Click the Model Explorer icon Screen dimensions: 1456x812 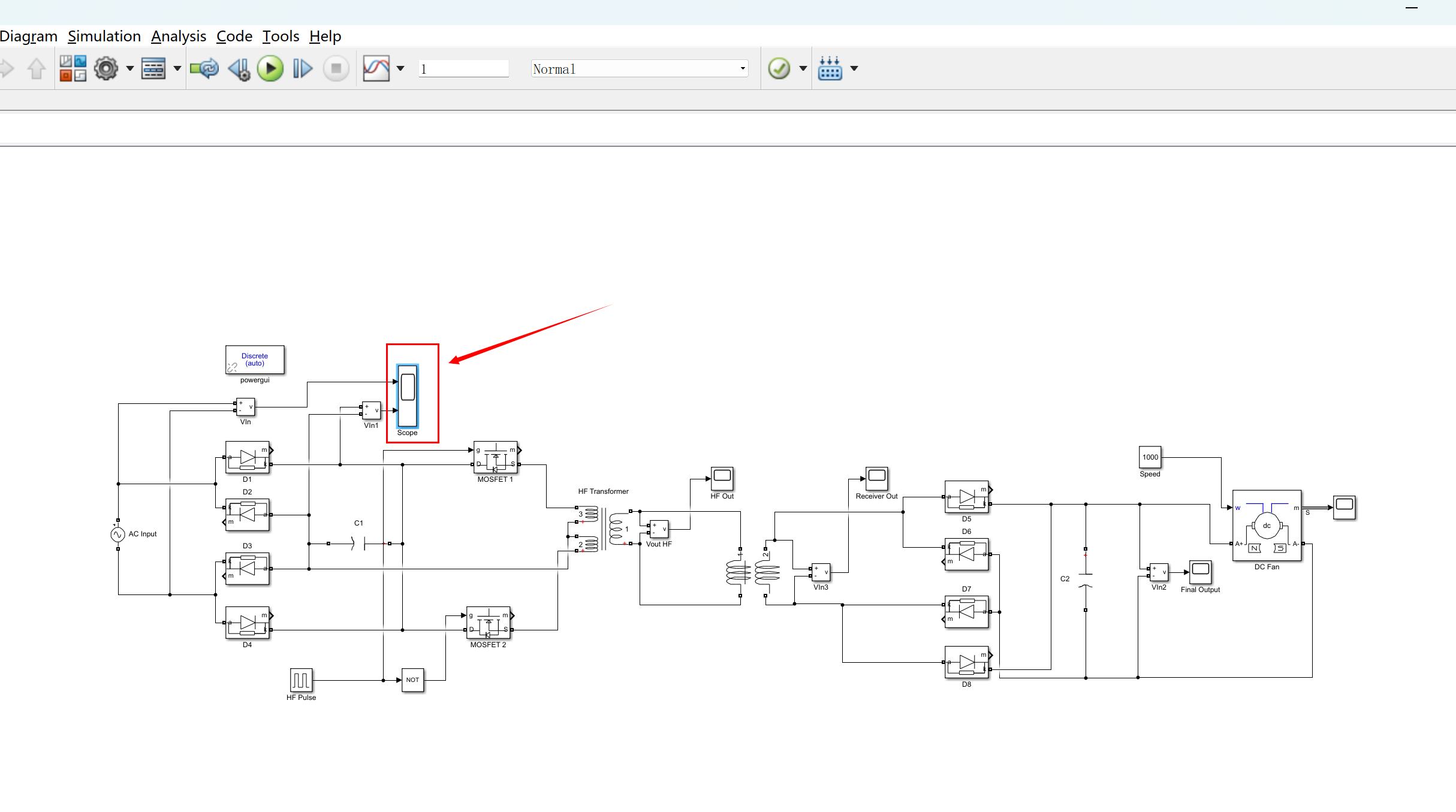coord(153,69)
